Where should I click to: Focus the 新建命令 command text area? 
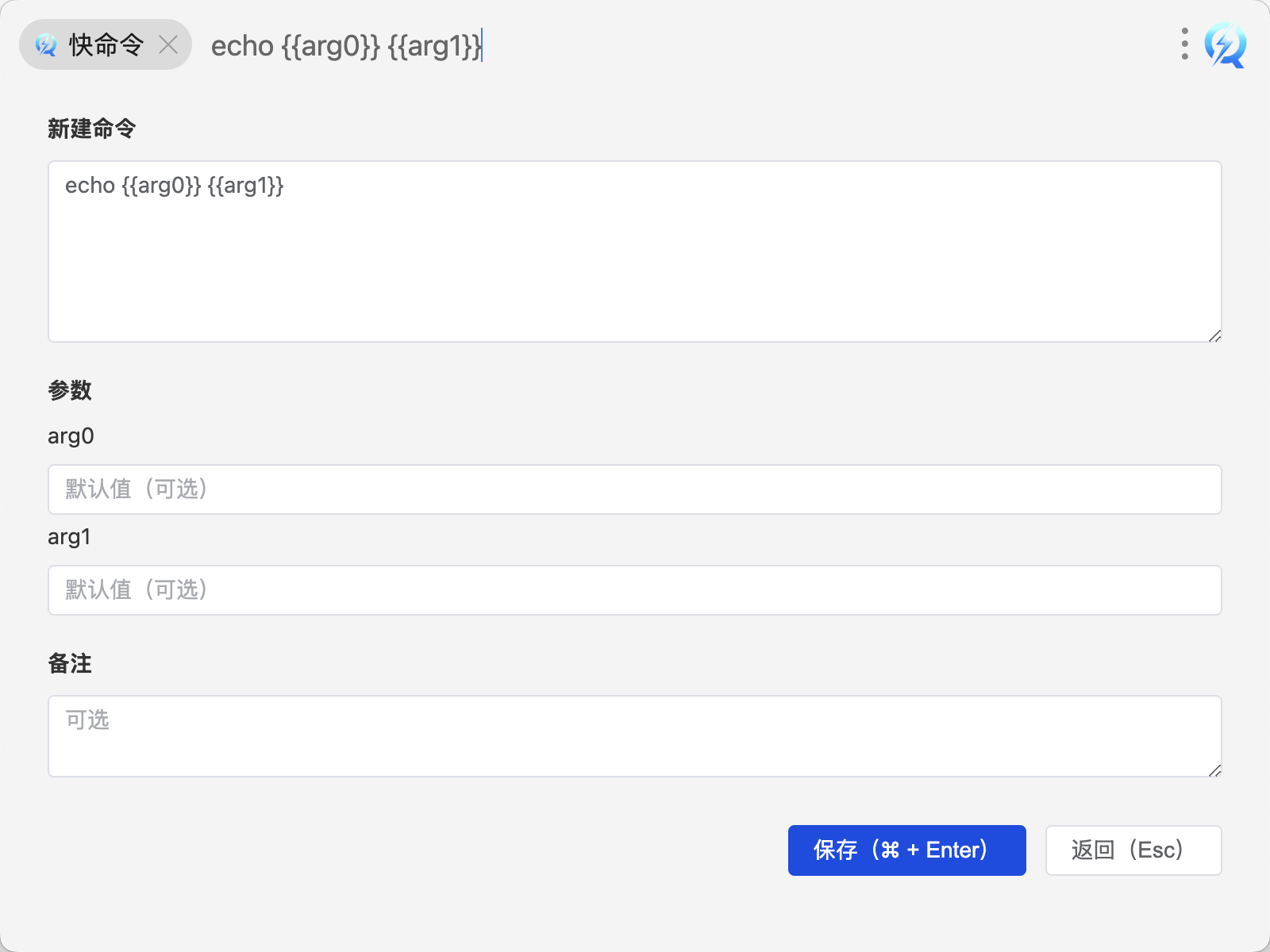(635, 251)
